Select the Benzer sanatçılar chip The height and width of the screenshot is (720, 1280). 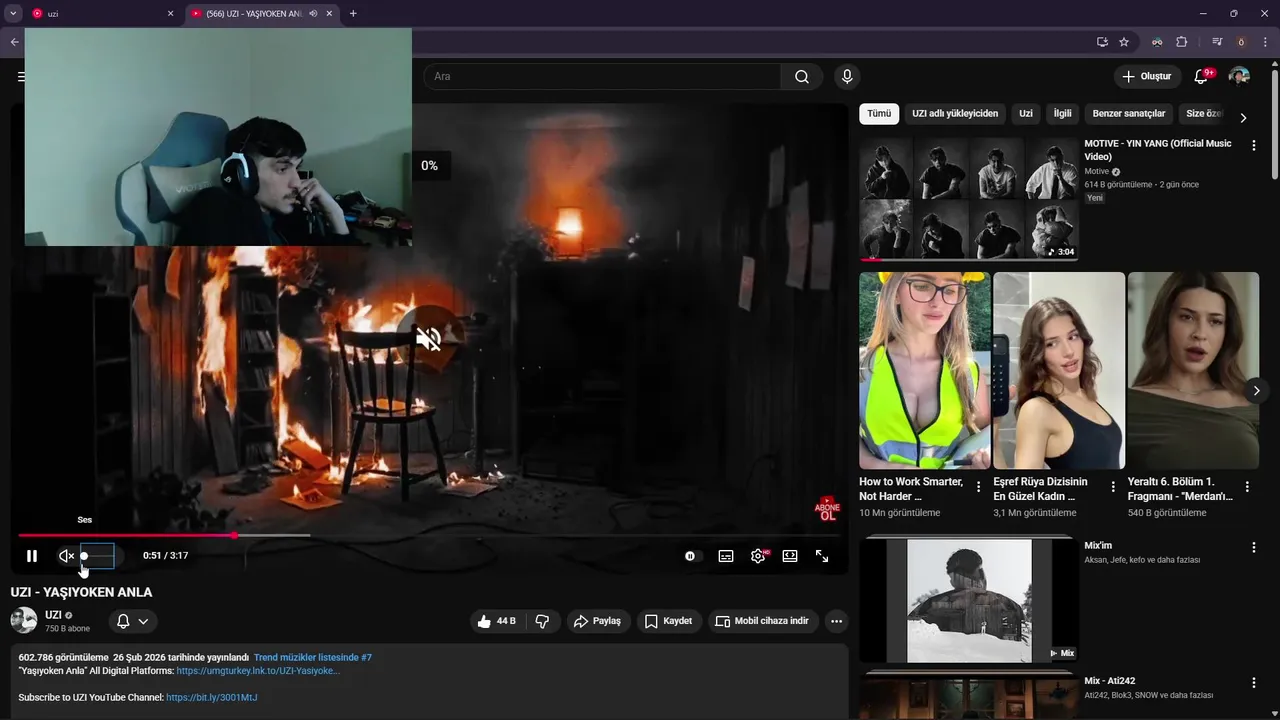click(x=1129, y=114)
